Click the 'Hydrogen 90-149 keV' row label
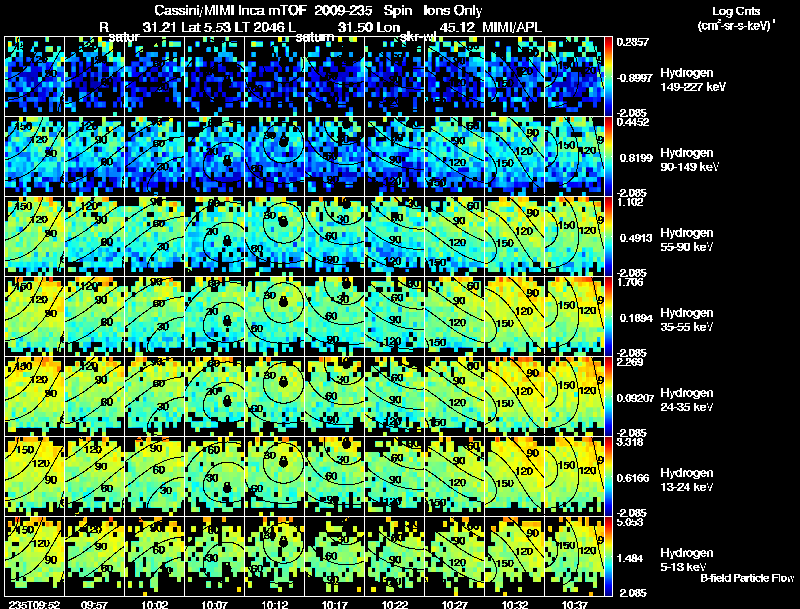This screenshot has height=609, width=800. coord(690,160)
